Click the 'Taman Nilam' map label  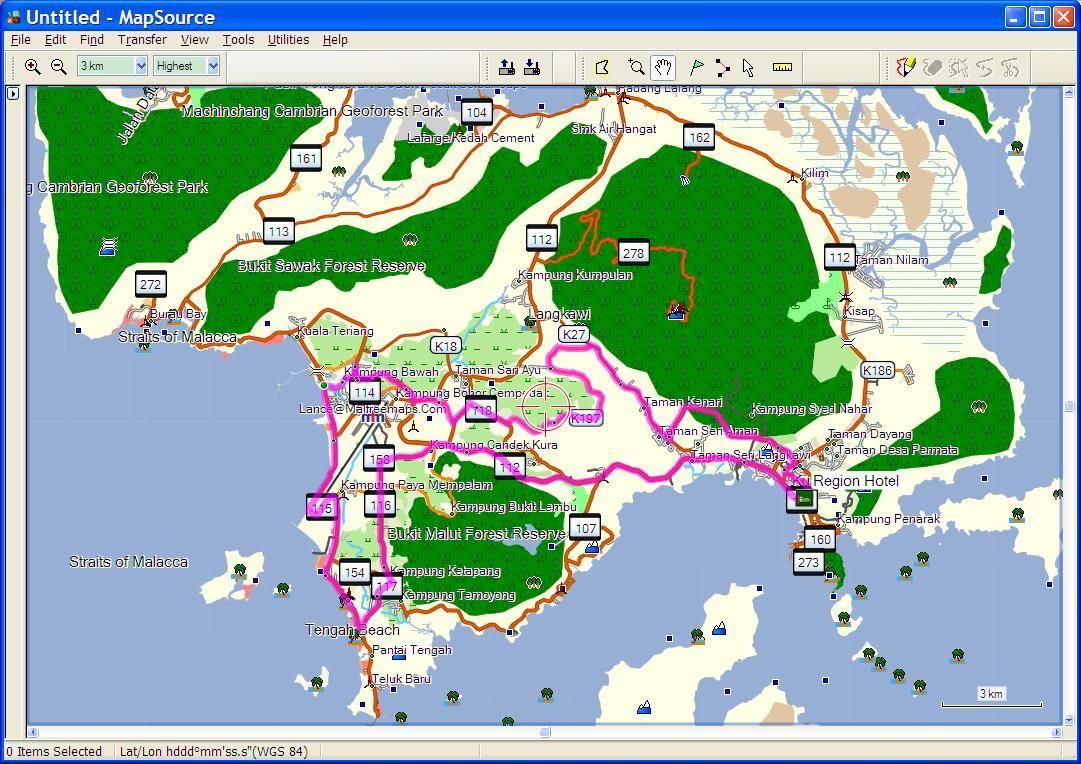891,260
